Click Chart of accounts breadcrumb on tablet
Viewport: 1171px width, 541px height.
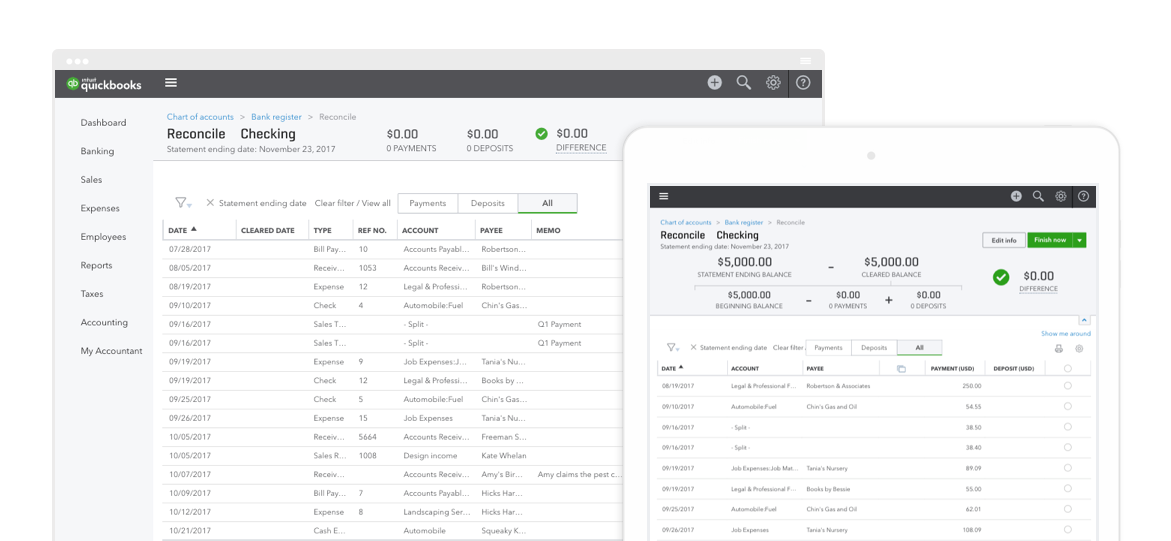[x=686, y=223]
